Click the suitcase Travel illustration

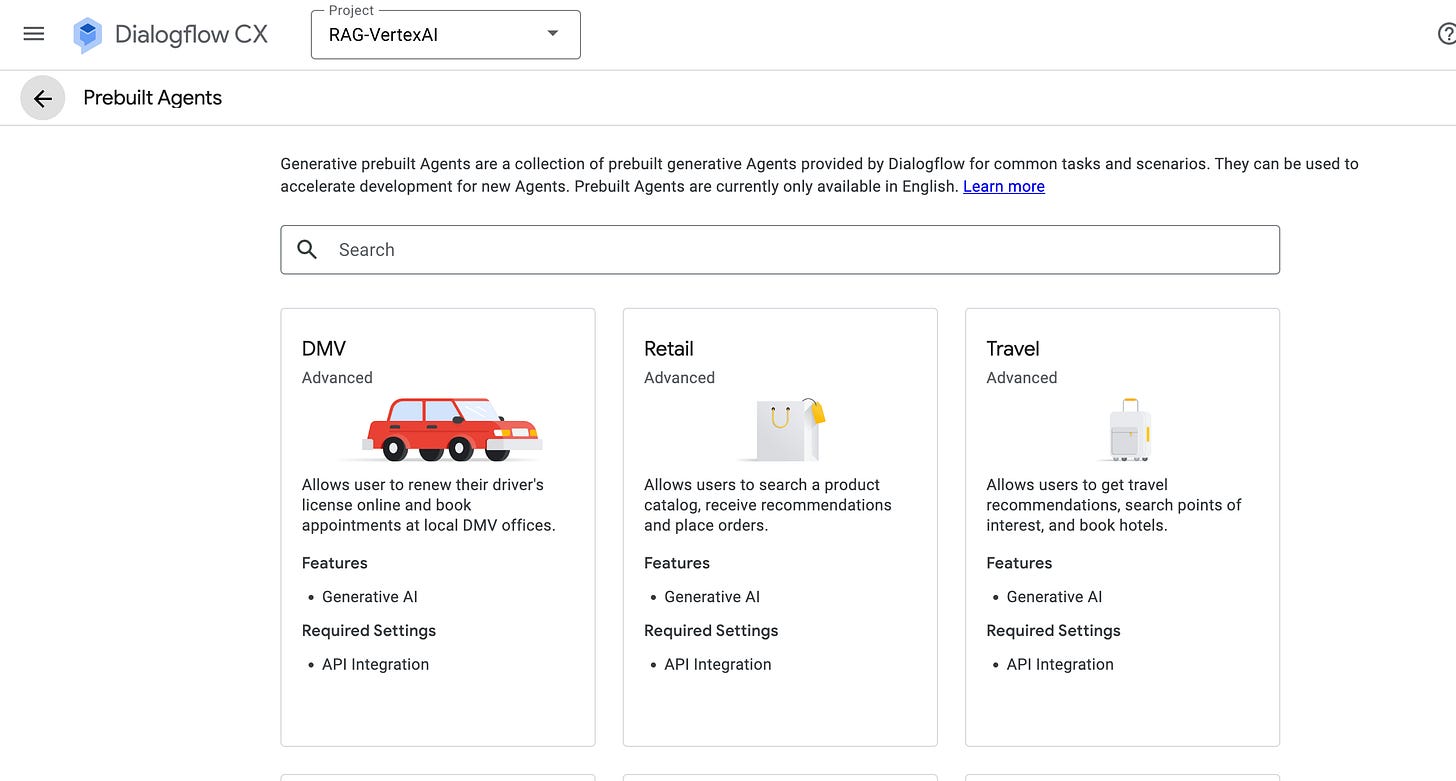pyautogui.click(x=1129, y=429)
